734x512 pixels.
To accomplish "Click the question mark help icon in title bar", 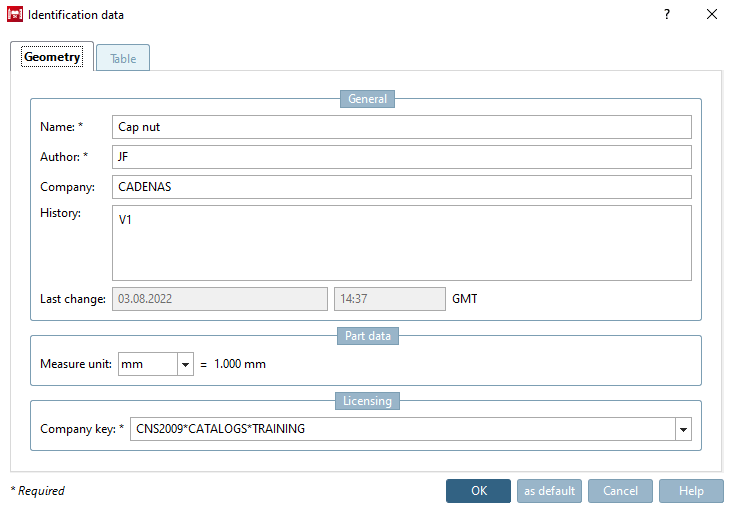I will pos(667,15).
